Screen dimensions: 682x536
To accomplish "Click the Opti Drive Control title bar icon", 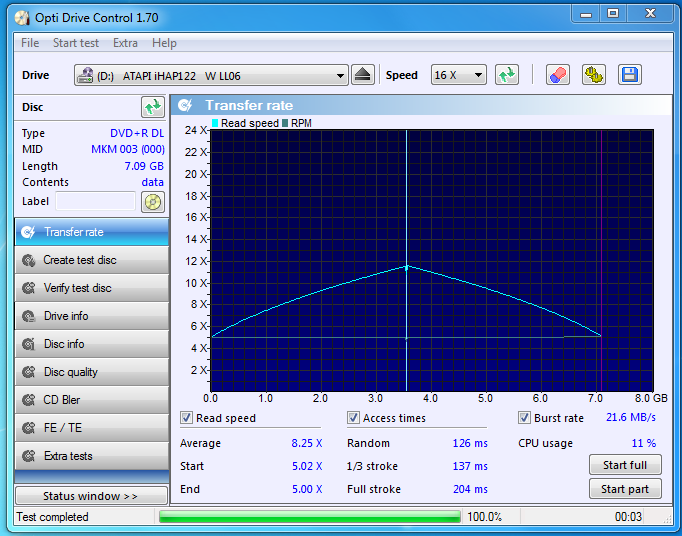I will pyautogui.click(x=23, y=18).
